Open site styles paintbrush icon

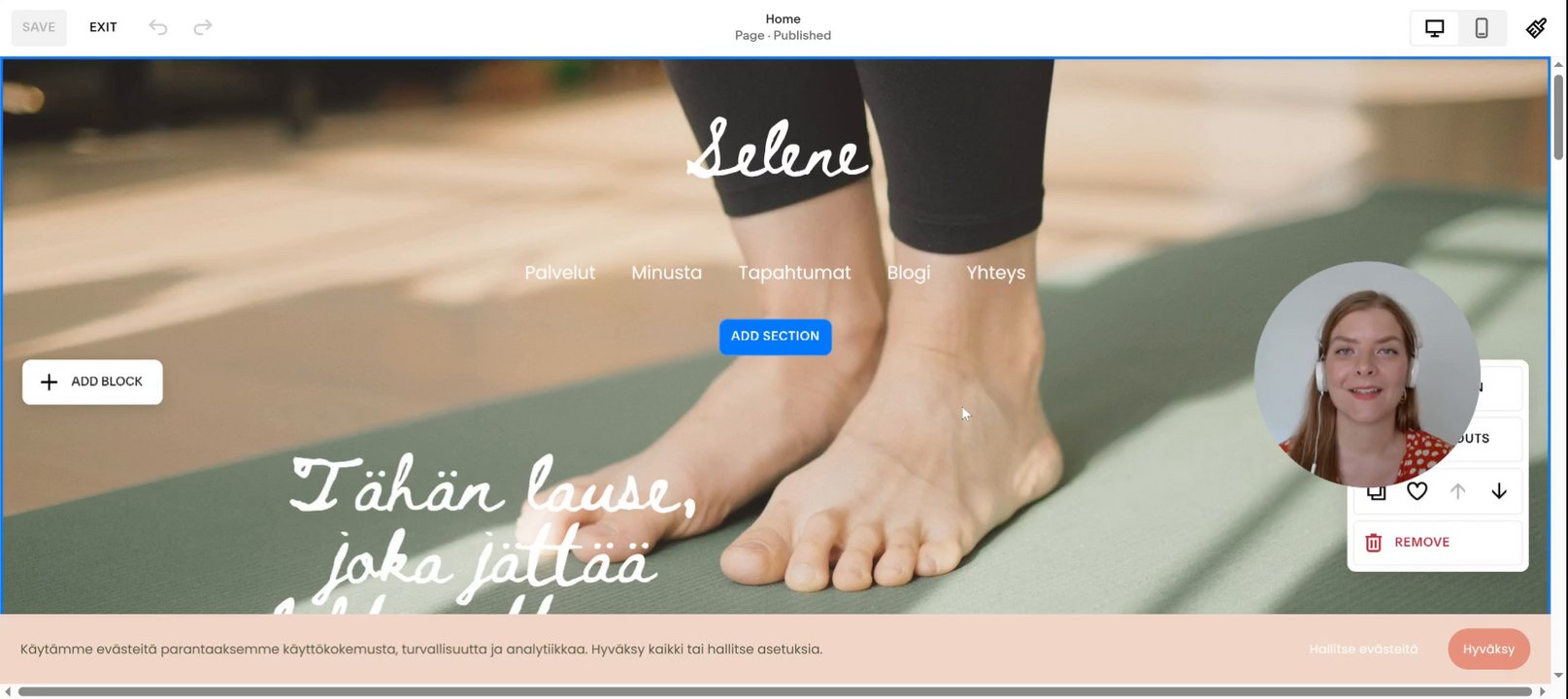(1536, 28)
